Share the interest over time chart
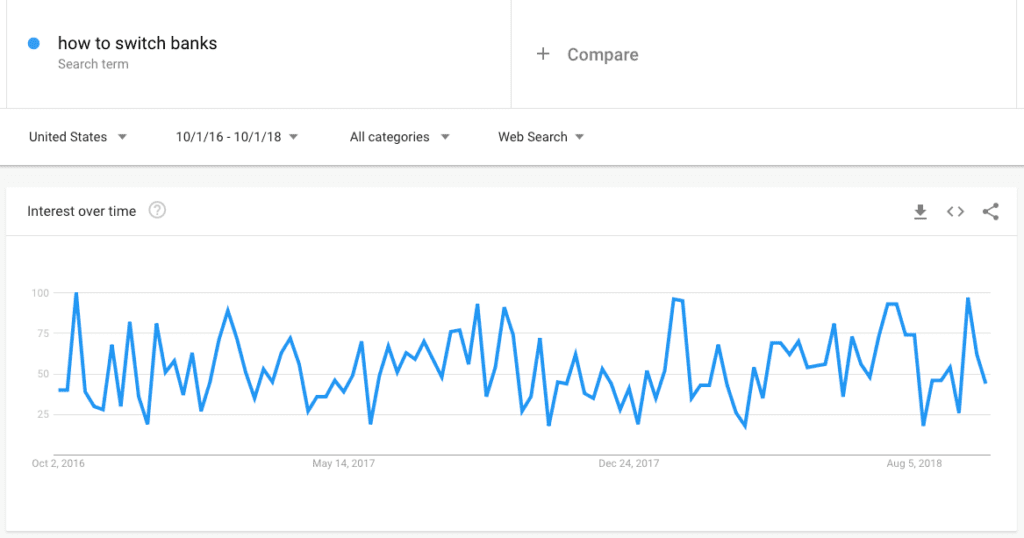The height and width of the screenshot is (538, 1024). click(991, 212)
